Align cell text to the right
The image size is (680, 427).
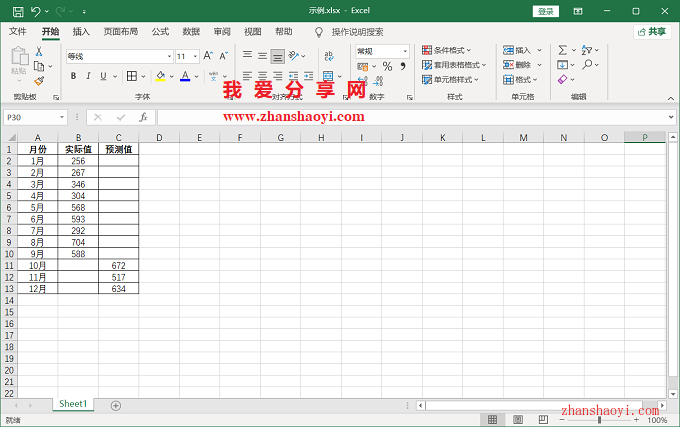click(278, 76)
